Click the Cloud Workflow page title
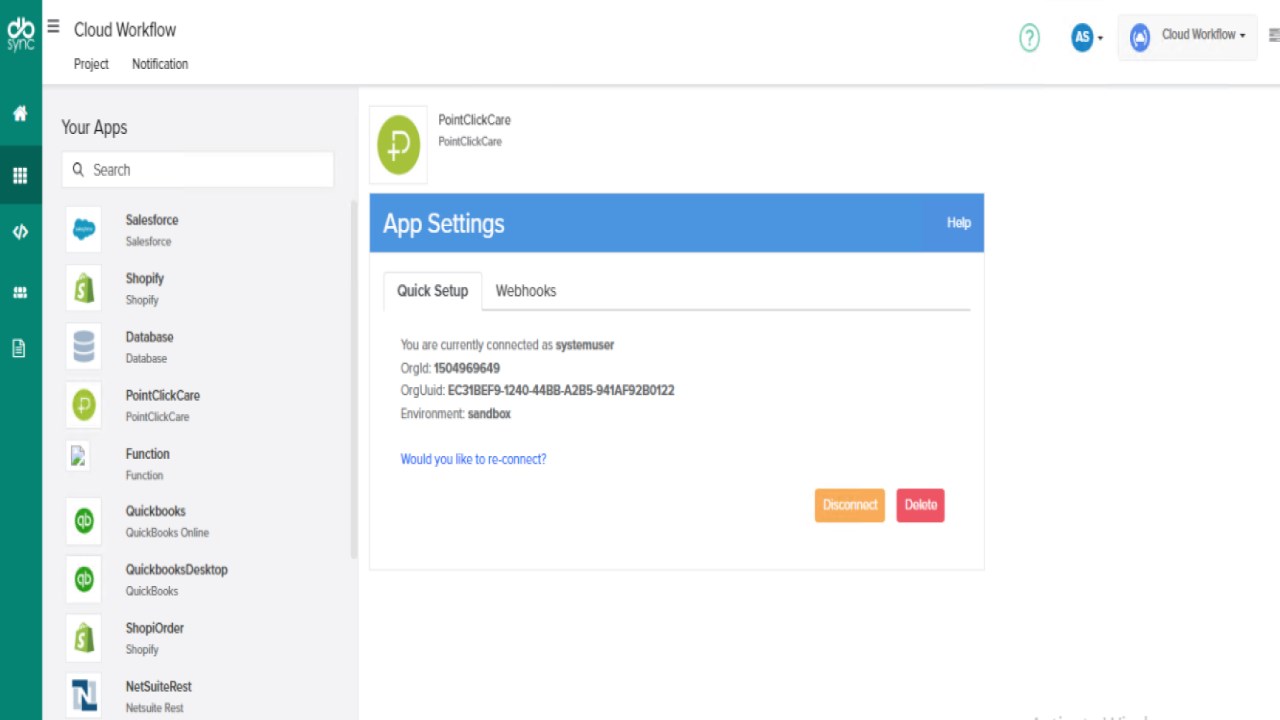This screenshot has height=720, width=1280. tap(125, 30)
